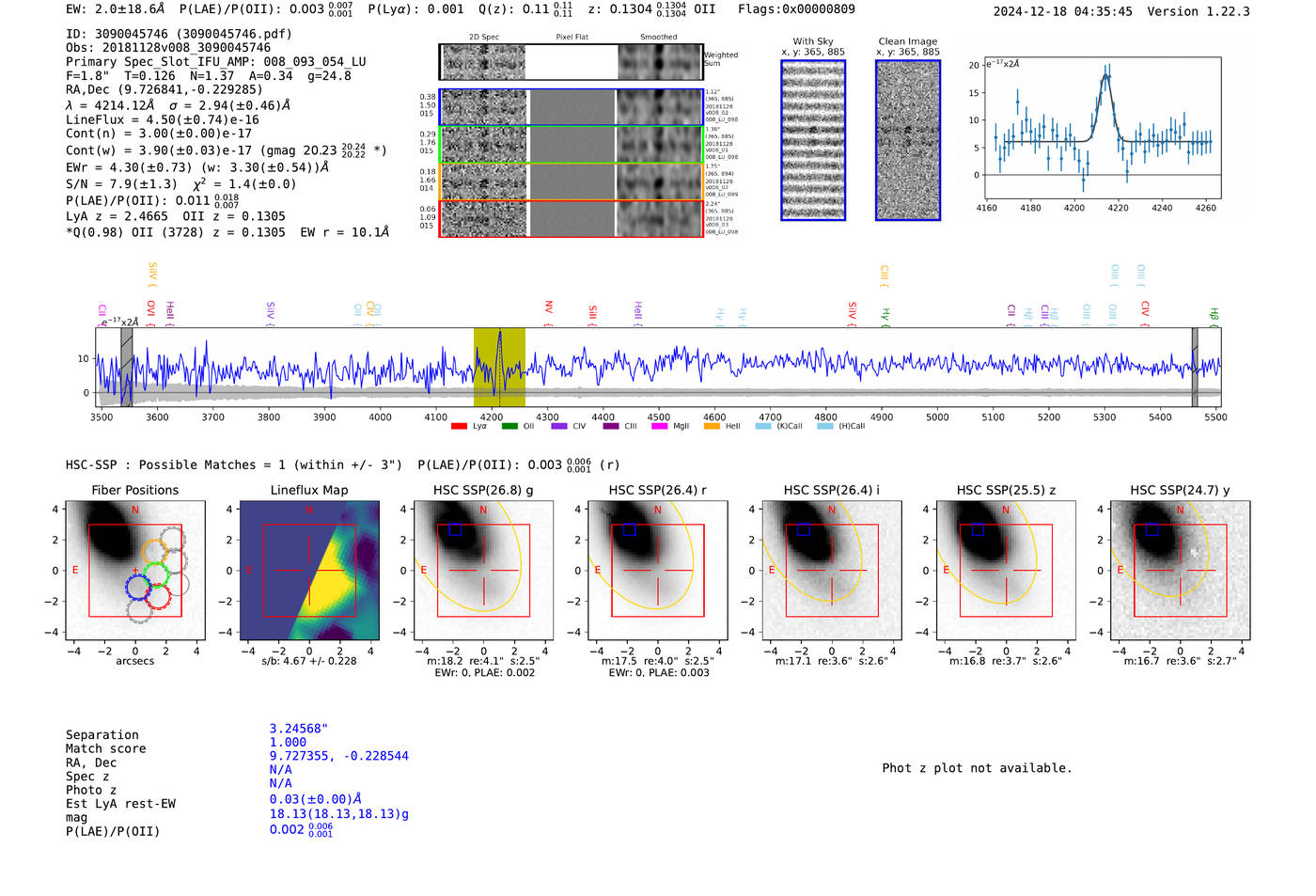Viewport: 1316px width, 896px height.
Task: Click the hatched gray region near 5460 Å
Action: point(1195,367)
